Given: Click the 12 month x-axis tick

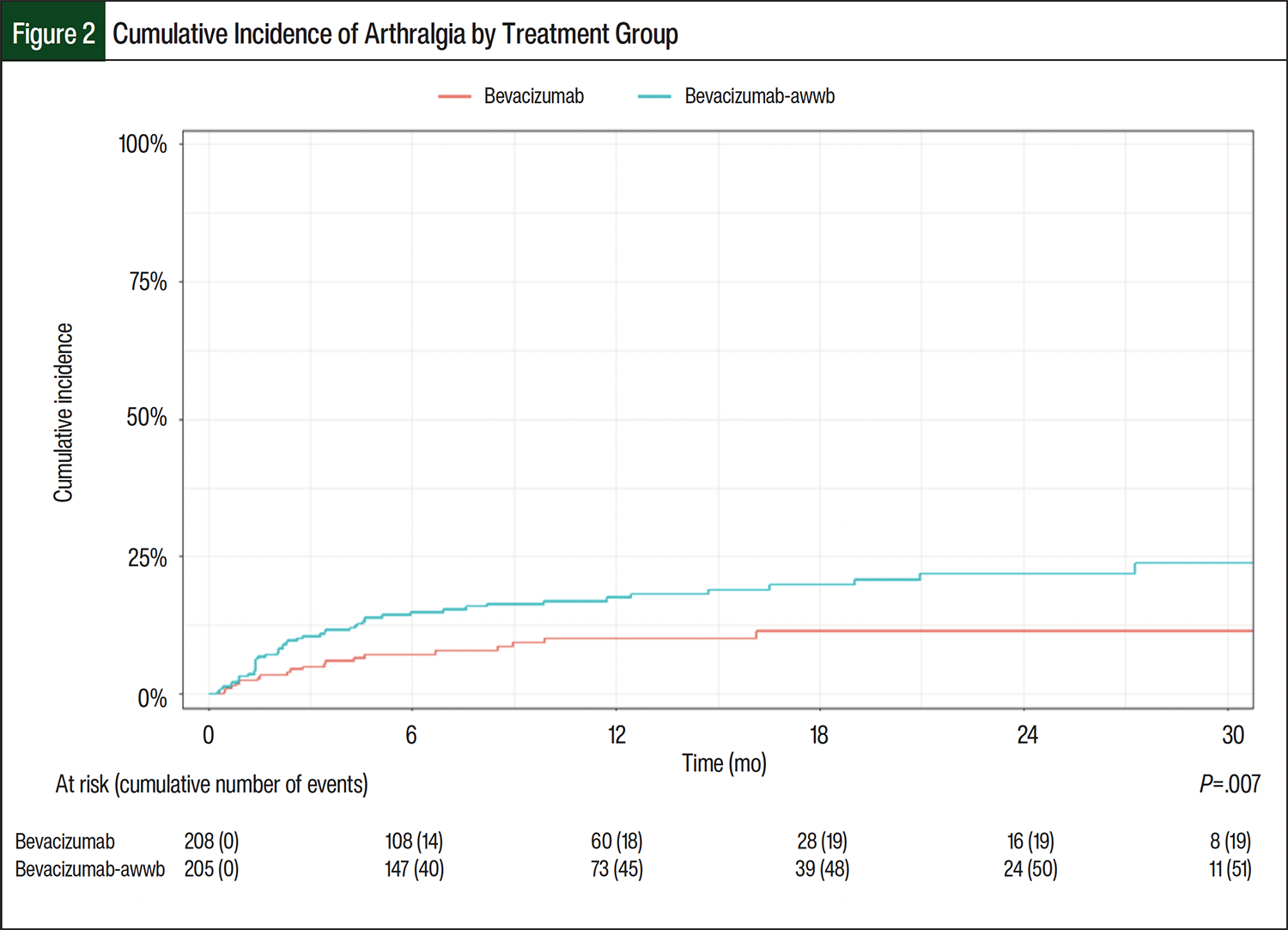Looking at the screenshot, I should 617,735.
